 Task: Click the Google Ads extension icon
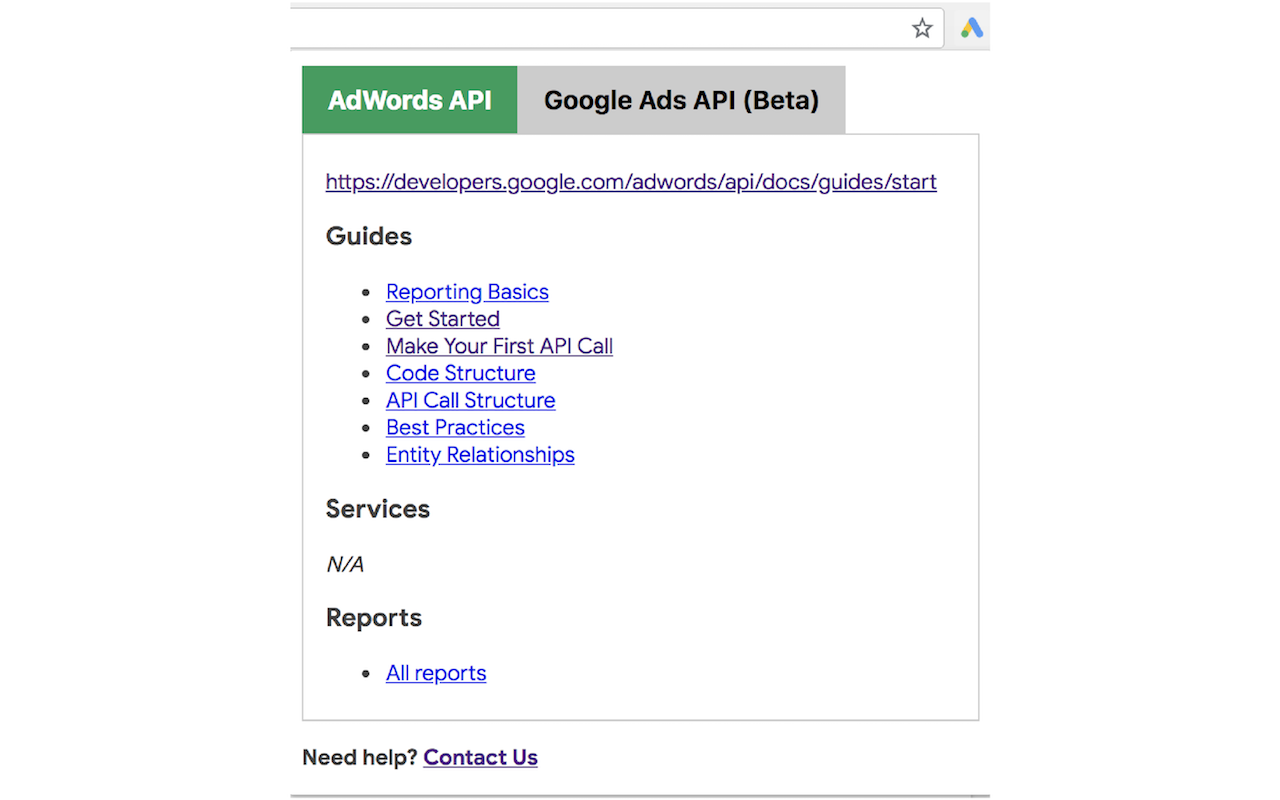tap(968, 27)
